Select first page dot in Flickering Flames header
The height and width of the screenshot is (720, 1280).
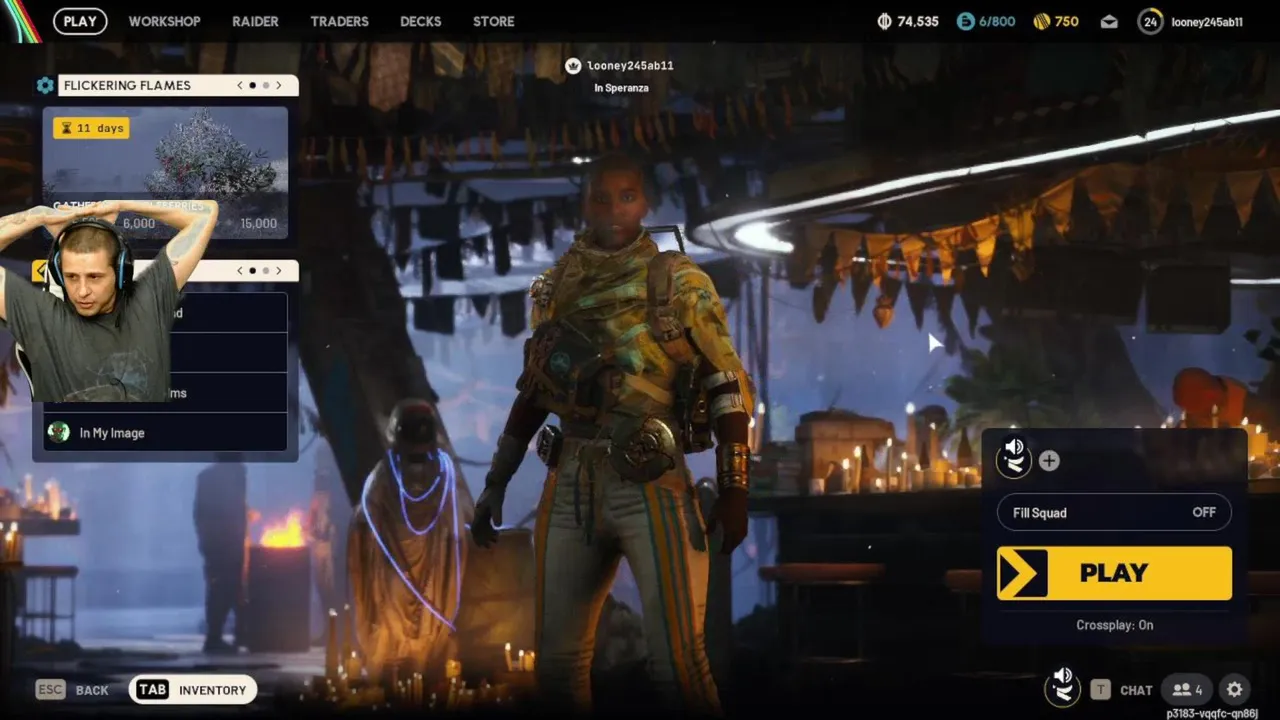pos(252,86)
